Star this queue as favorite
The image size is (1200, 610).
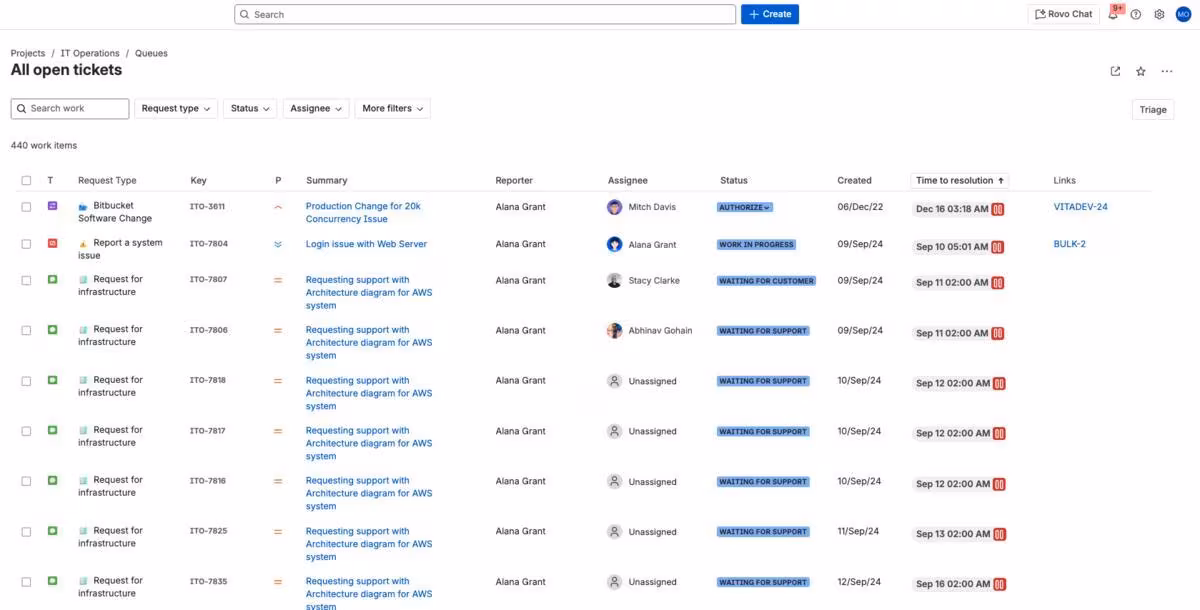coord(1141,71)
